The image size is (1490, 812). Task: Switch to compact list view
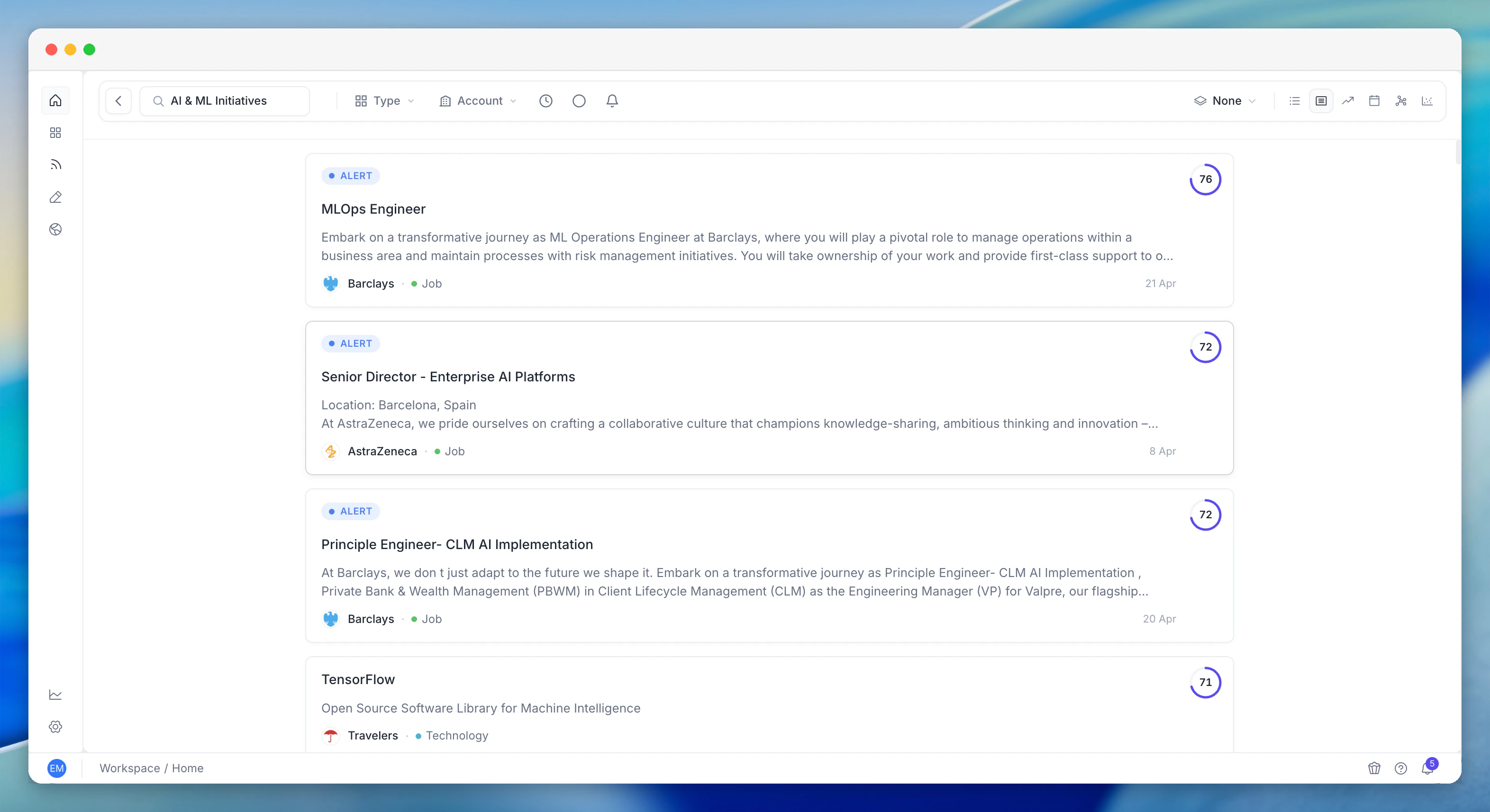(1294, 100)
